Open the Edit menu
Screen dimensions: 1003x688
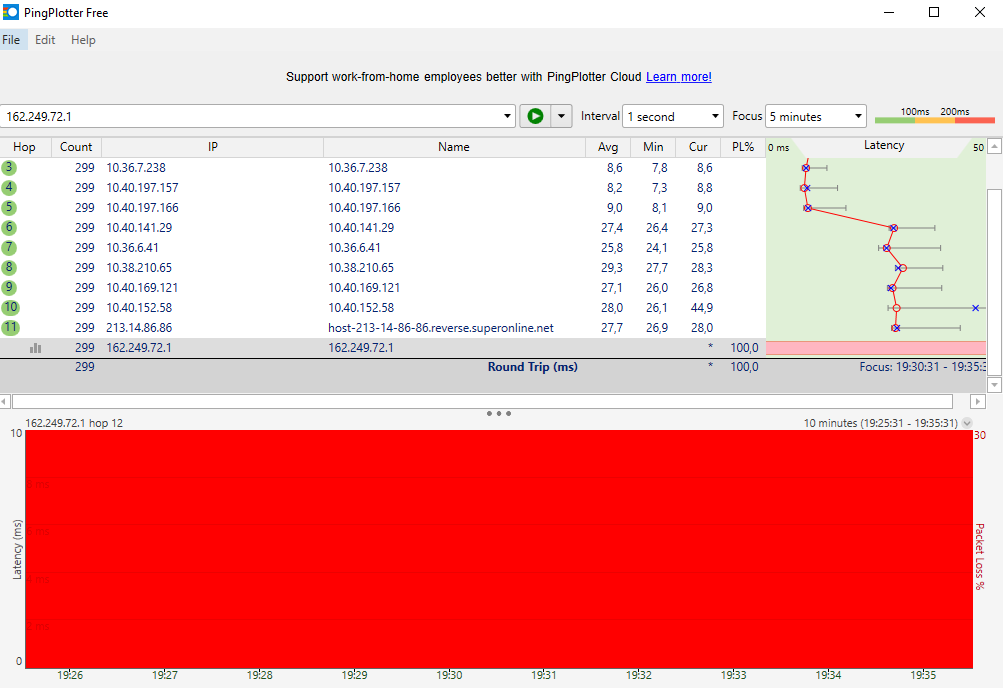45,40
